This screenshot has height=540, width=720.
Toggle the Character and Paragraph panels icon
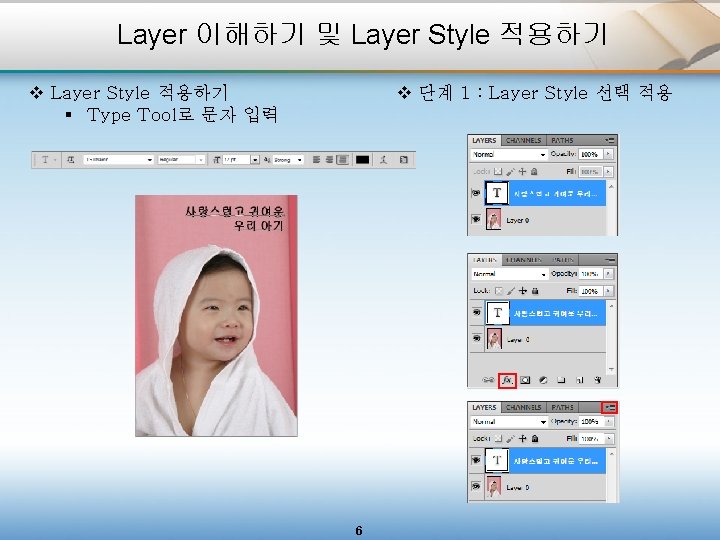click(x=404, y=160)
